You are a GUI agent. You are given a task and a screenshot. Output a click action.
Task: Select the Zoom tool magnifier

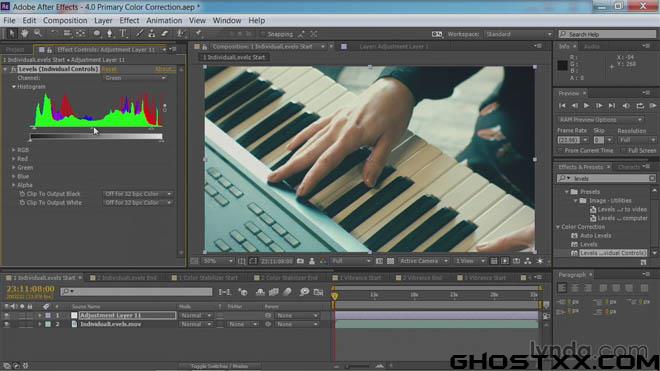(x=38, y=33)
